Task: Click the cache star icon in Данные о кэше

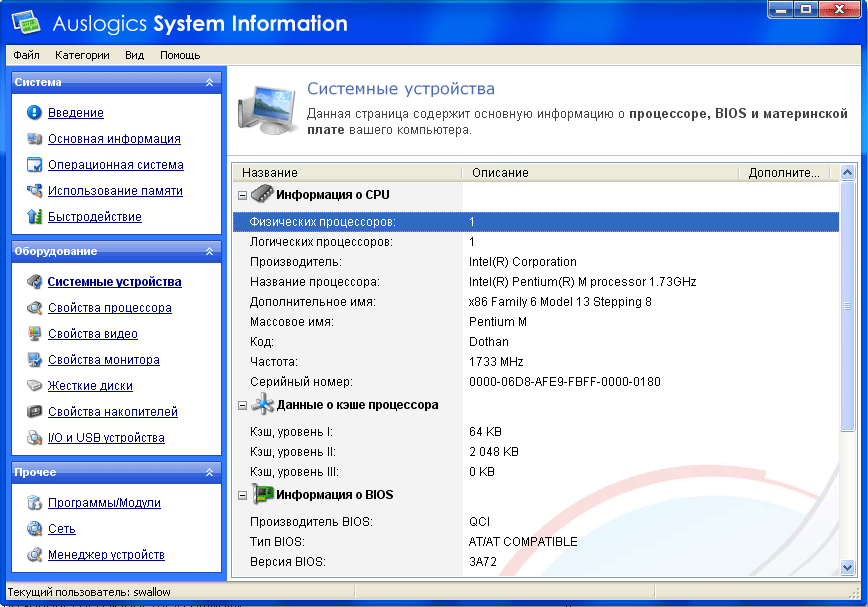Action: click(x=262, y=404)
